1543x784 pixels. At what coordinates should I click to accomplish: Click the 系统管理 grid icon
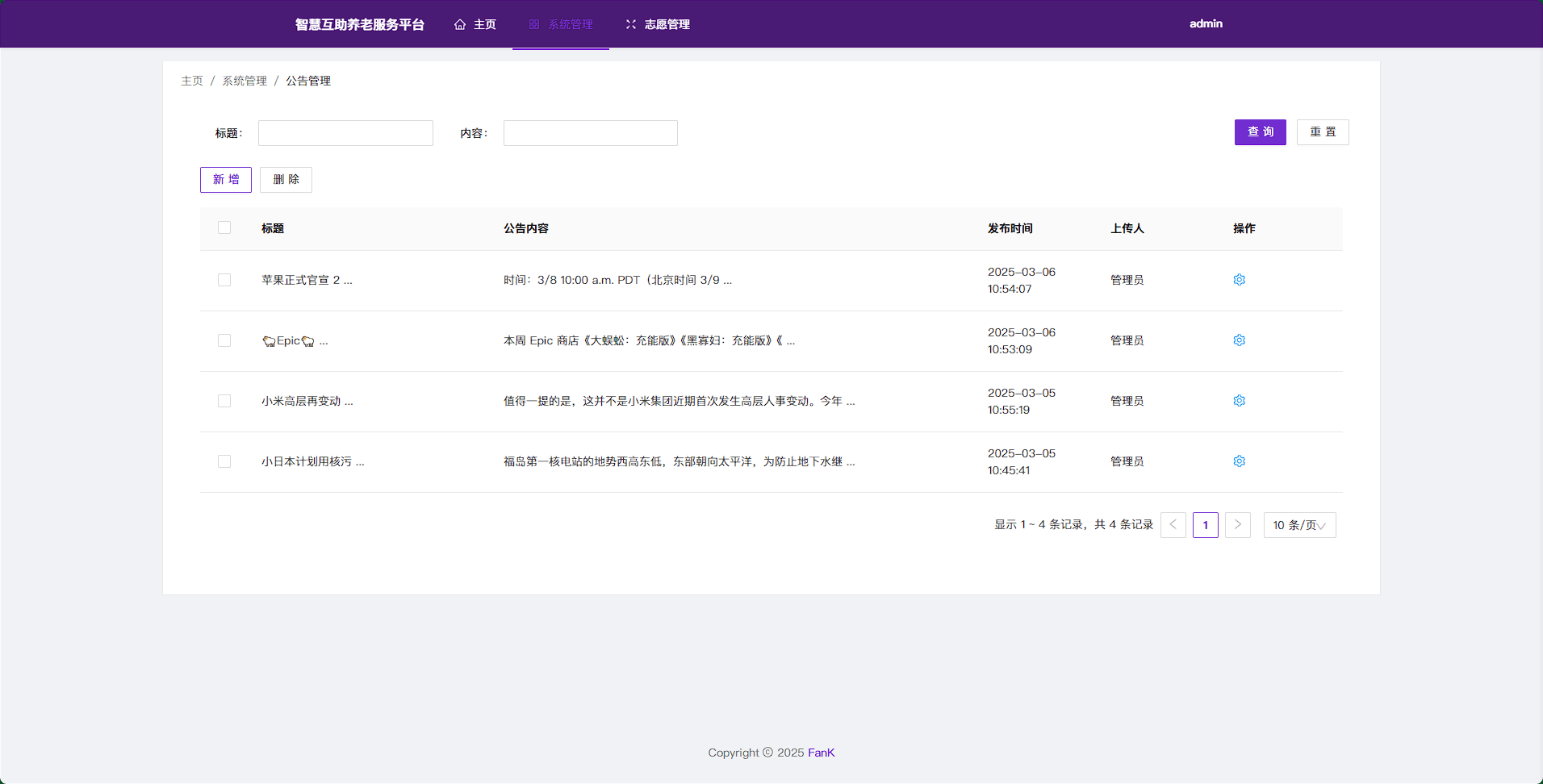pyautogui.click(x=534, y=25)
